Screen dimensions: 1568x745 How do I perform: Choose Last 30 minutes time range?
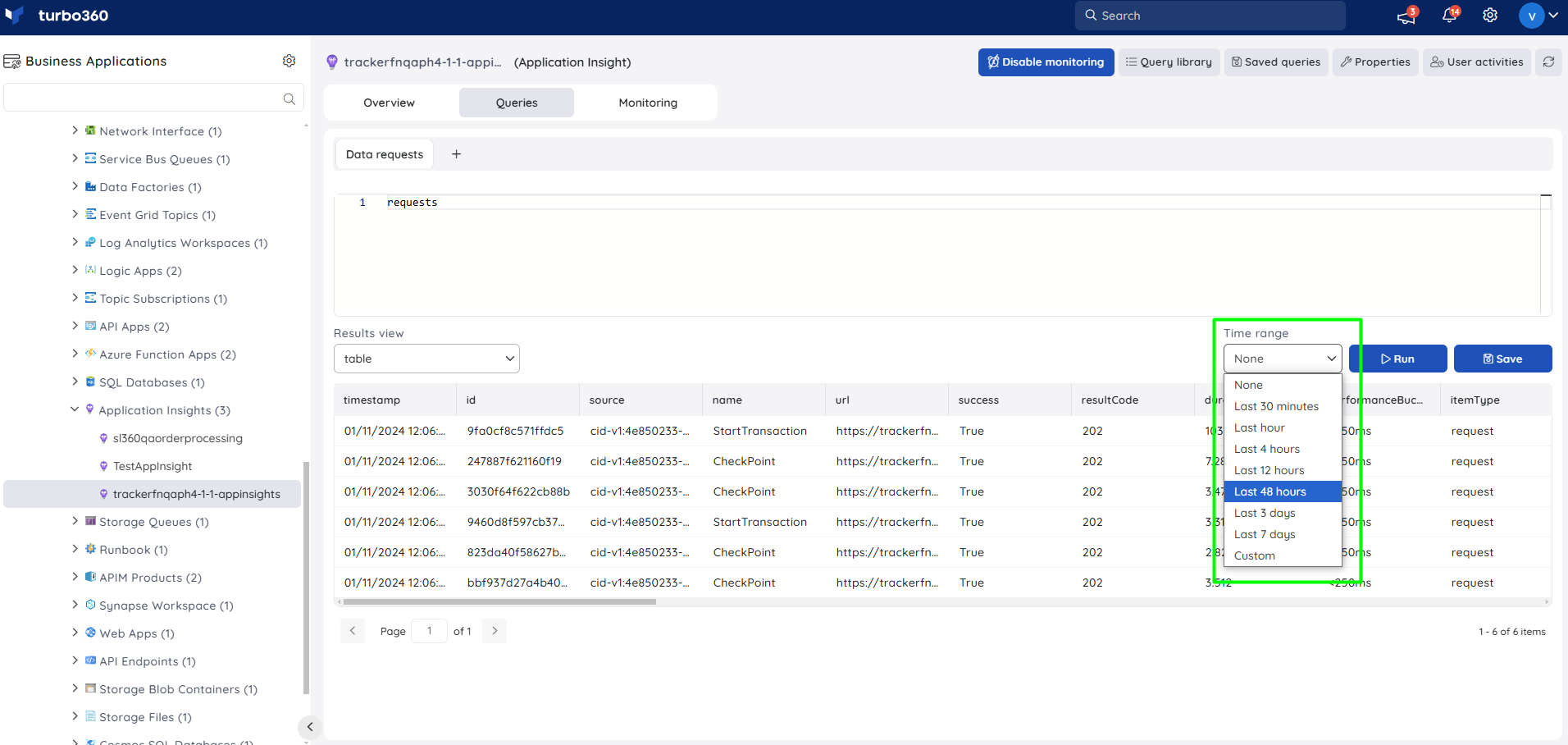click(1283, 406)
